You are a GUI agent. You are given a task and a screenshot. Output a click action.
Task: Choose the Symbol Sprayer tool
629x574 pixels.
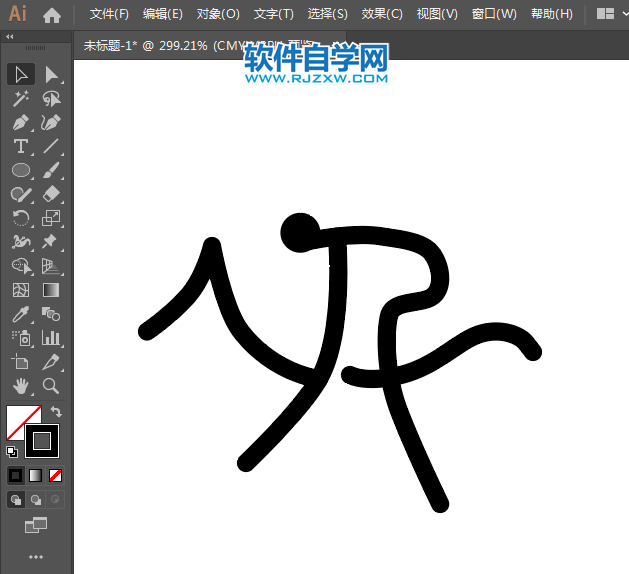tap(21, 338)
